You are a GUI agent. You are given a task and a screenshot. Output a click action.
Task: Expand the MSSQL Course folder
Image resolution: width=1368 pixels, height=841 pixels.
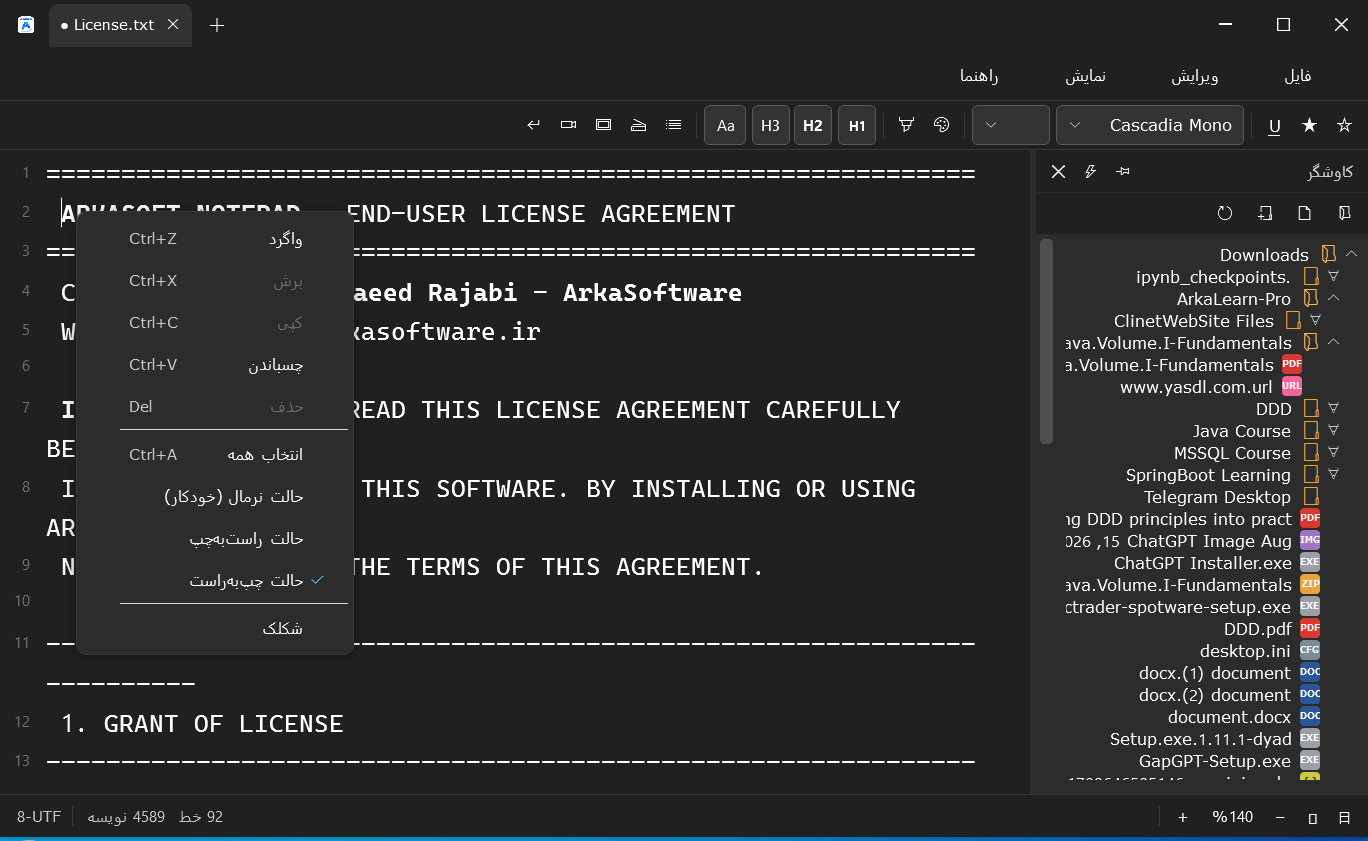(x=1334, y=453)
